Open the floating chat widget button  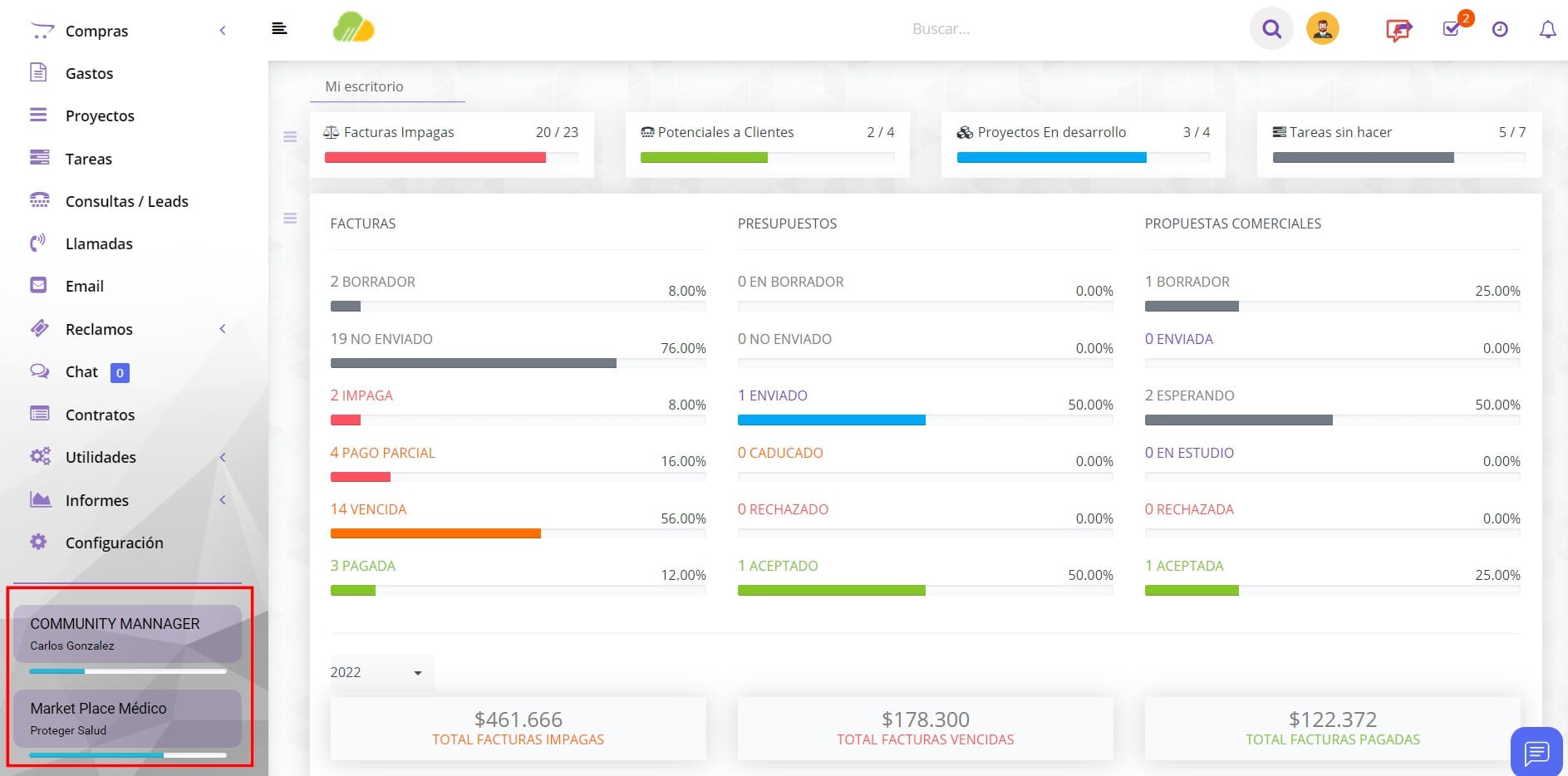click(1536, 752)
